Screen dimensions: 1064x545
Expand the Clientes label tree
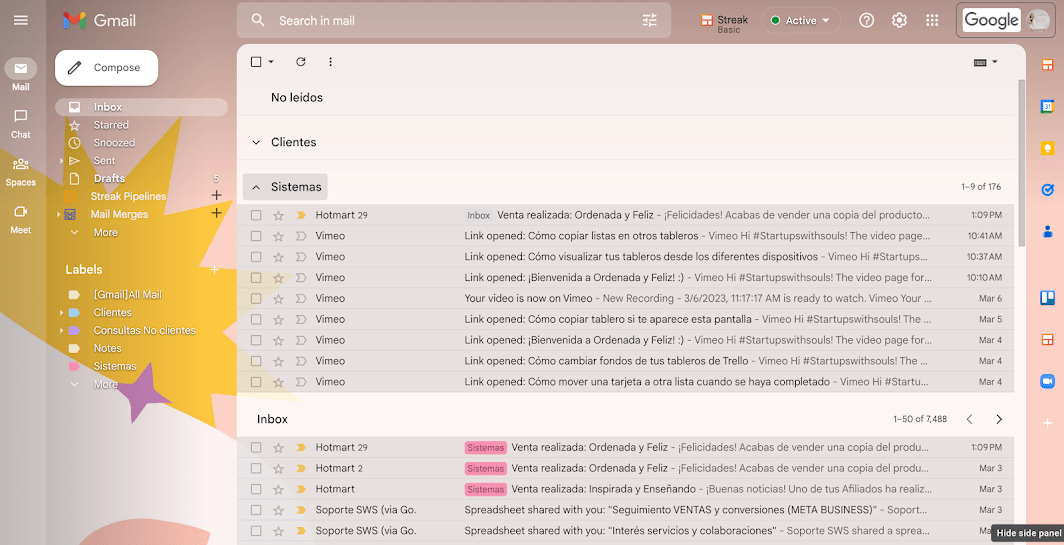coord(61,313)
